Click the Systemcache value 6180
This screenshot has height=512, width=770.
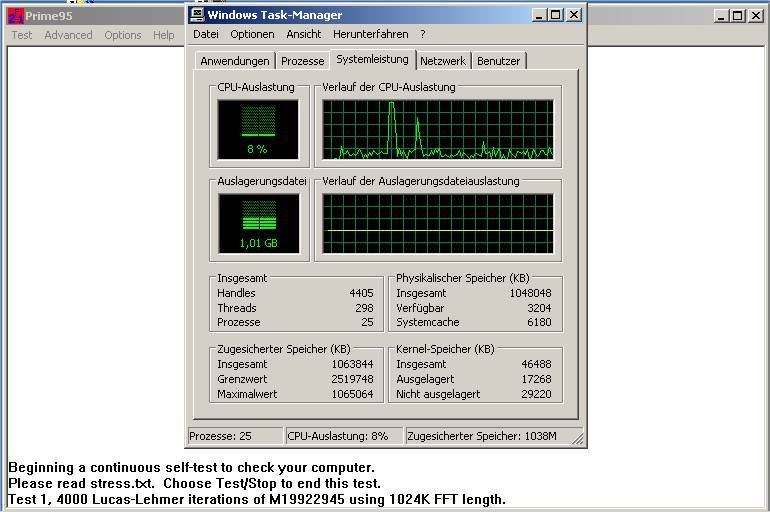tap(539, 322)
